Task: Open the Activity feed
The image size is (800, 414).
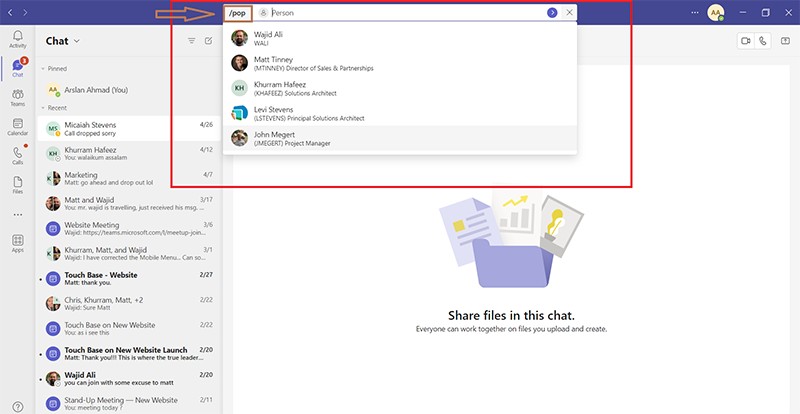Action: coord(17,39)
